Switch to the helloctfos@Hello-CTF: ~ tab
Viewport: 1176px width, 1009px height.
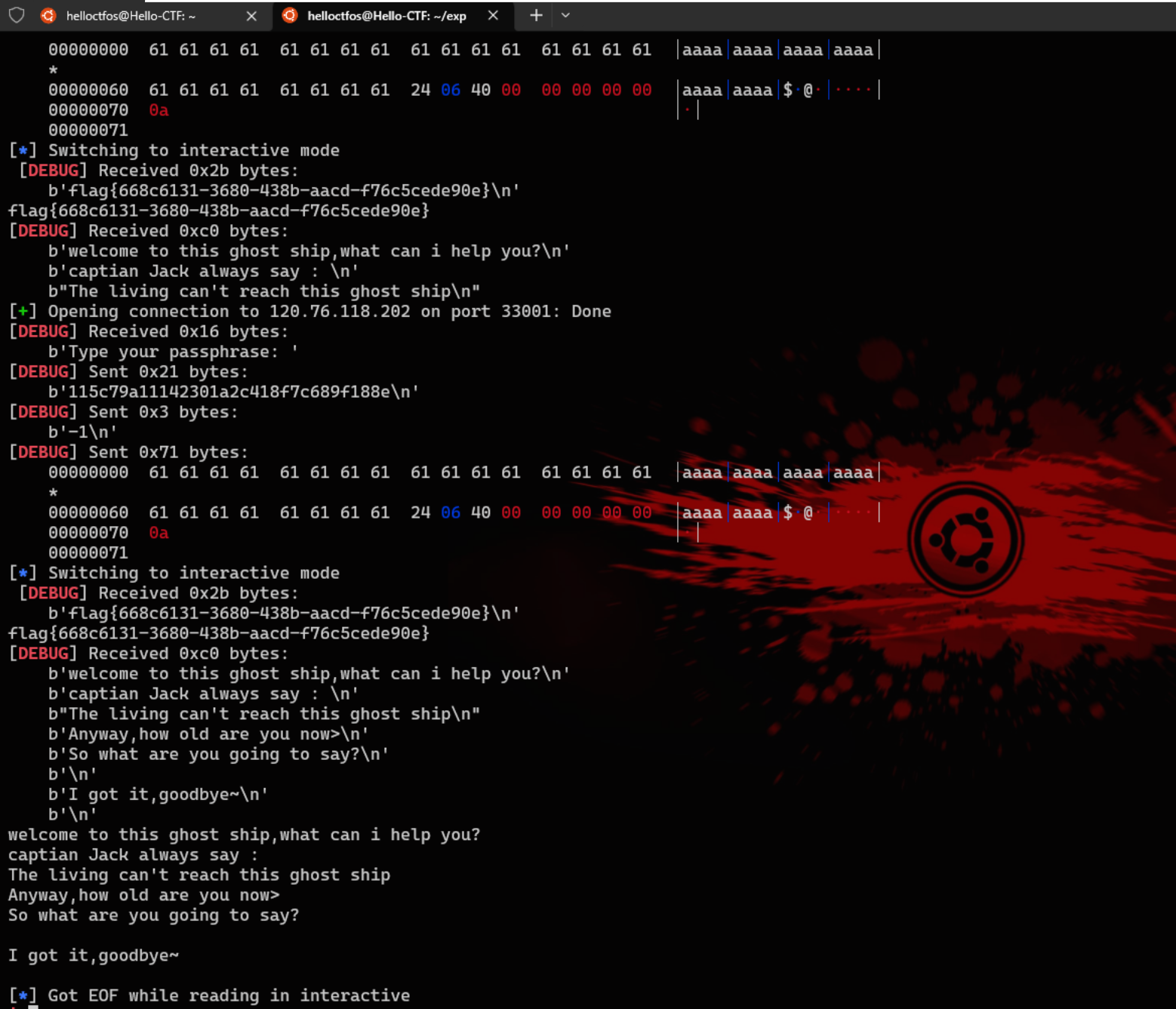[131, 16]
